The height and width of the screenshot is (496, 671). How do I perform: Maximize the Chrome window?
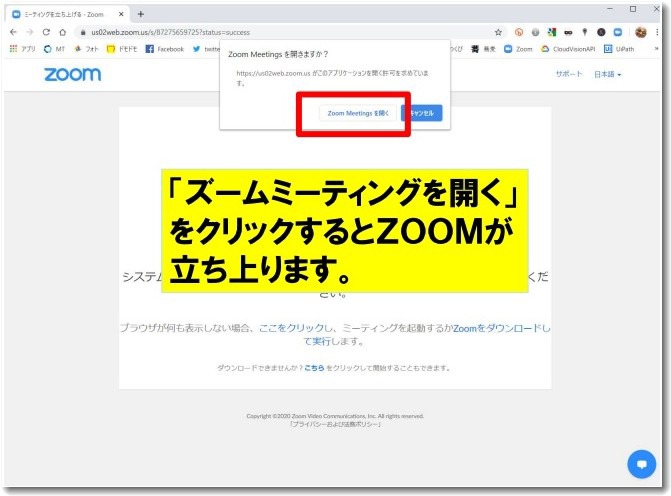click(x=633, y=9)
